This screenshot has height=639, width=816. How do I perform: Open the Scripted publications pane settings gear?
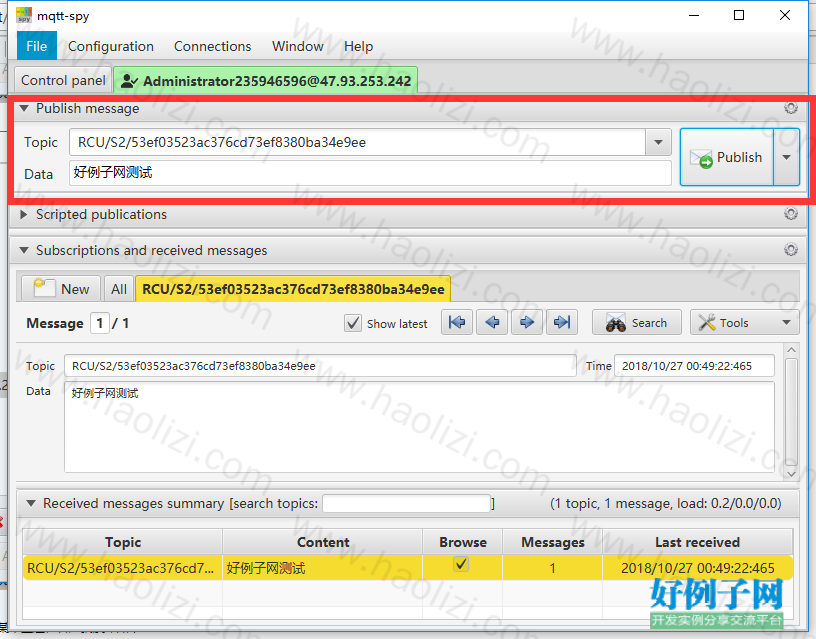click(x=790, y=214)
